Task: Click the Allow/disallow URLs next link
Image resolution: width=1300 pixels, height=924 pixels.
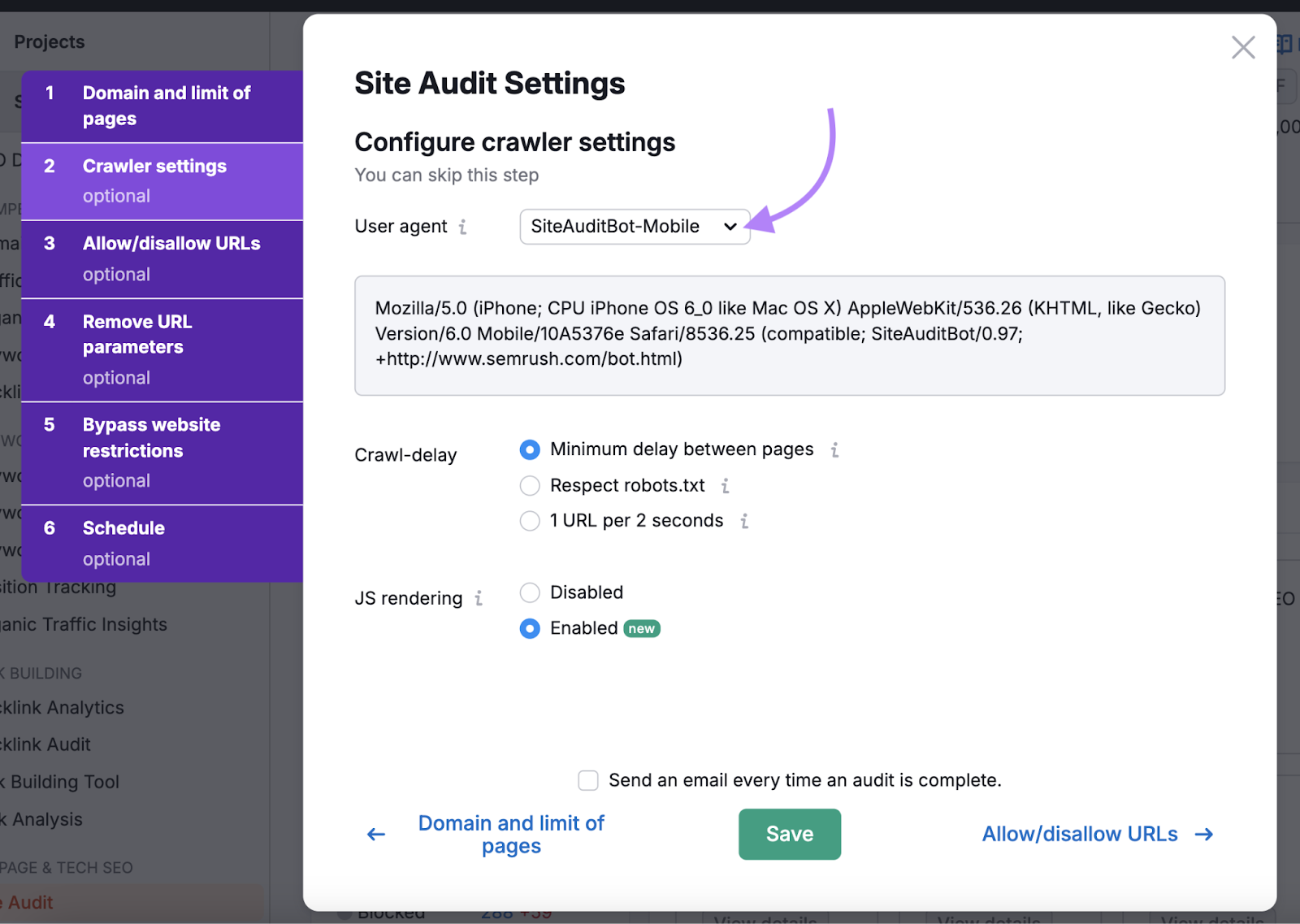Action: [x=1079, y=835]
